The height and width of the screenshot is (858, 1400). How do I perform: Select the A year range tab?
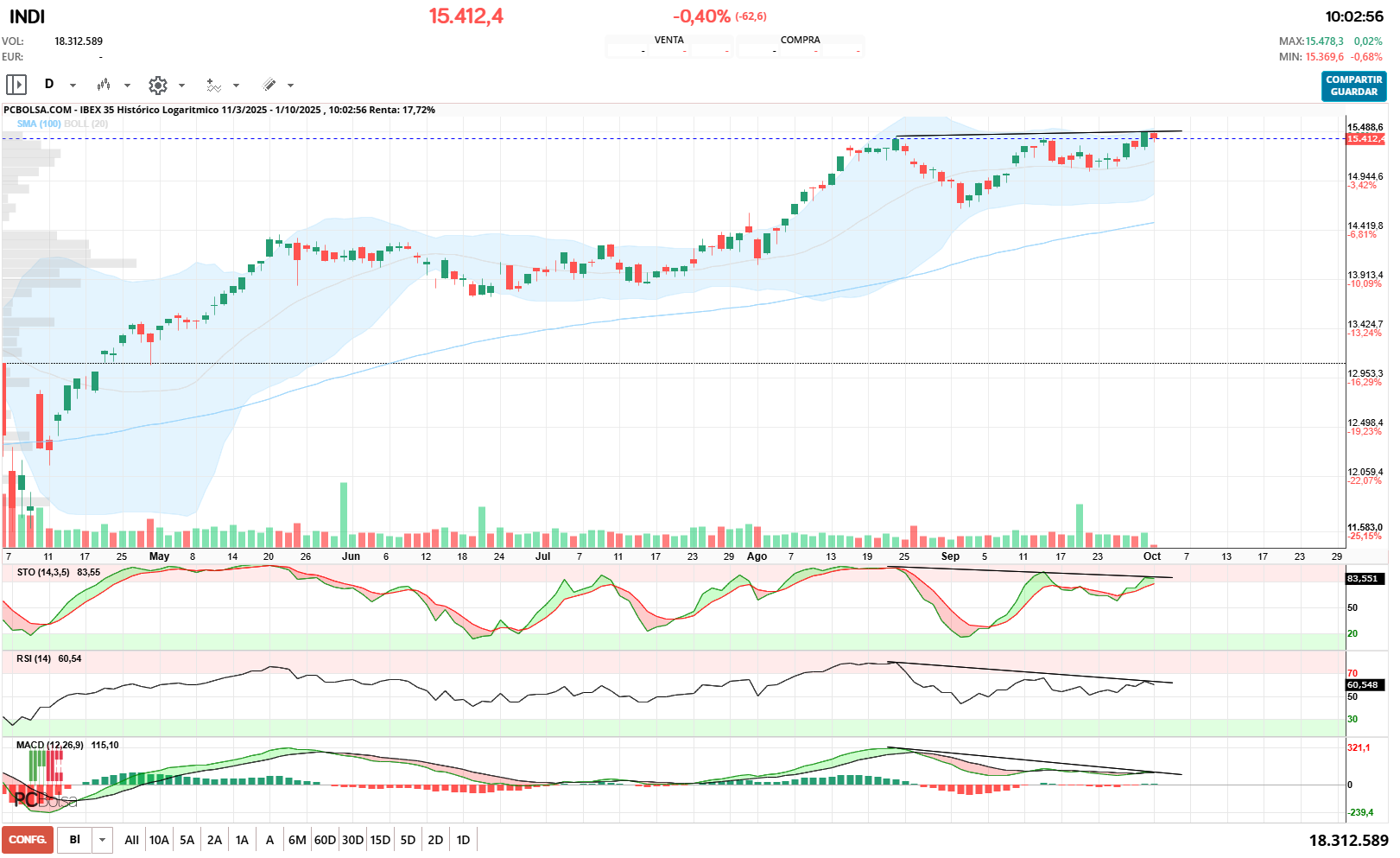pos(270,840)
